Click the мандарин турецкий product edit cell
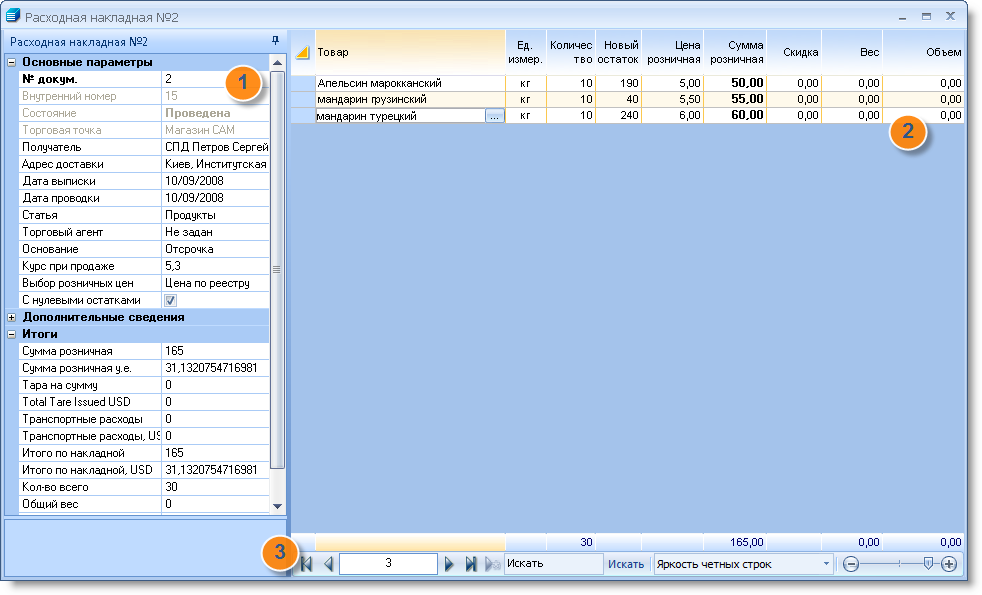The image size is (982, 595). click(x=400, y=116)
